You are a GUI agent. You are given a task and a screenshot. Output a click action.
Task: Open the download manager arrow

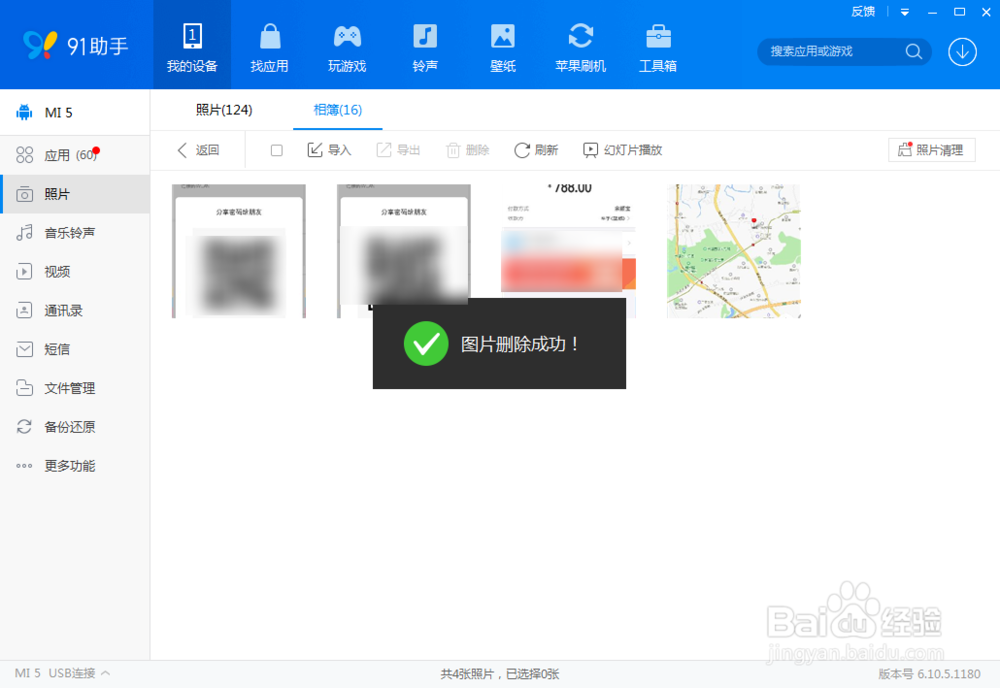tap(961, 50)
